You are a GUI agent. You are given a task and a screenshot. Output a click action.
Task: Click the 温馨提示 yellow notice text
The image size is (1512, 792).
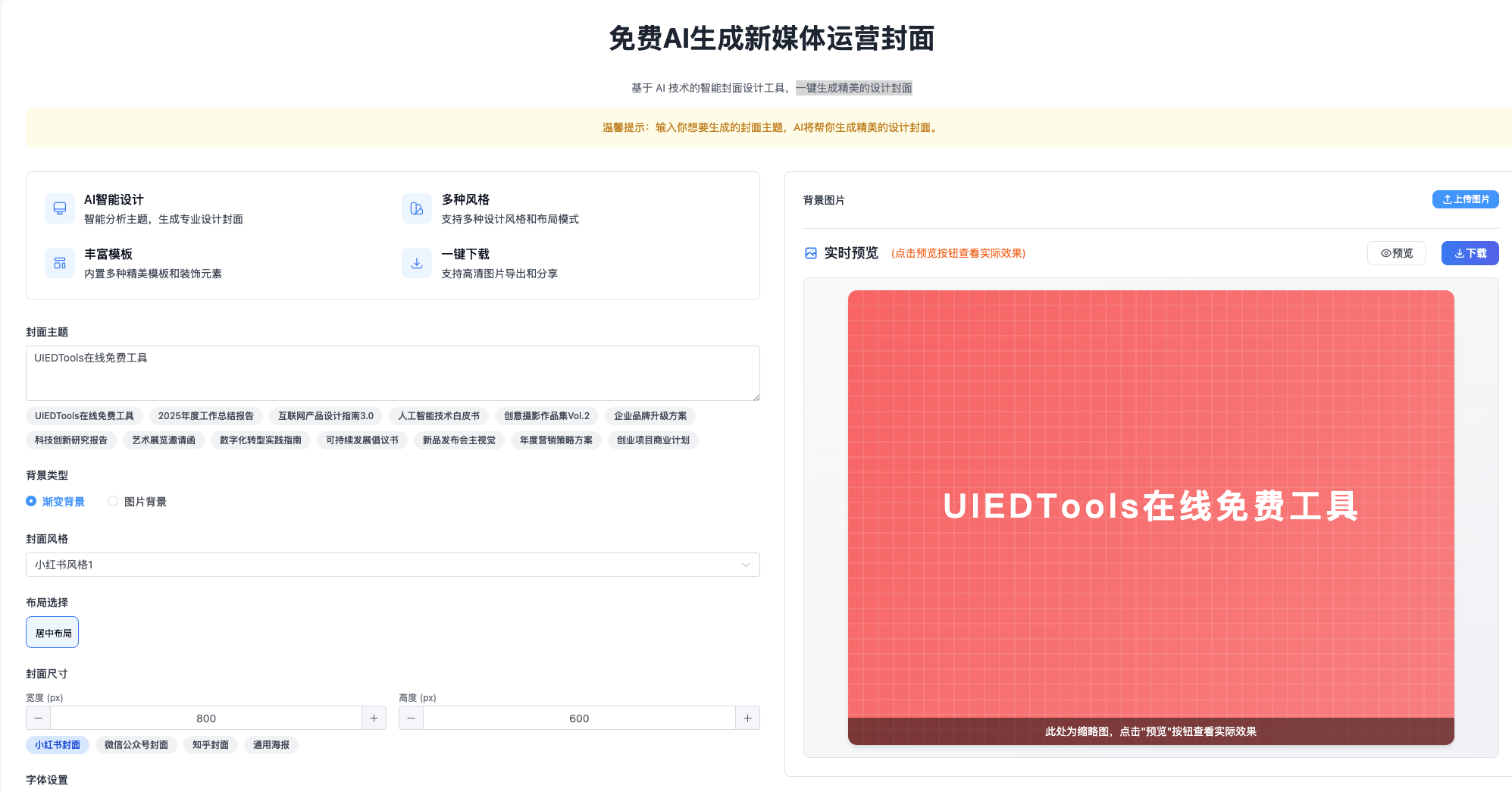tap(771, 127)
